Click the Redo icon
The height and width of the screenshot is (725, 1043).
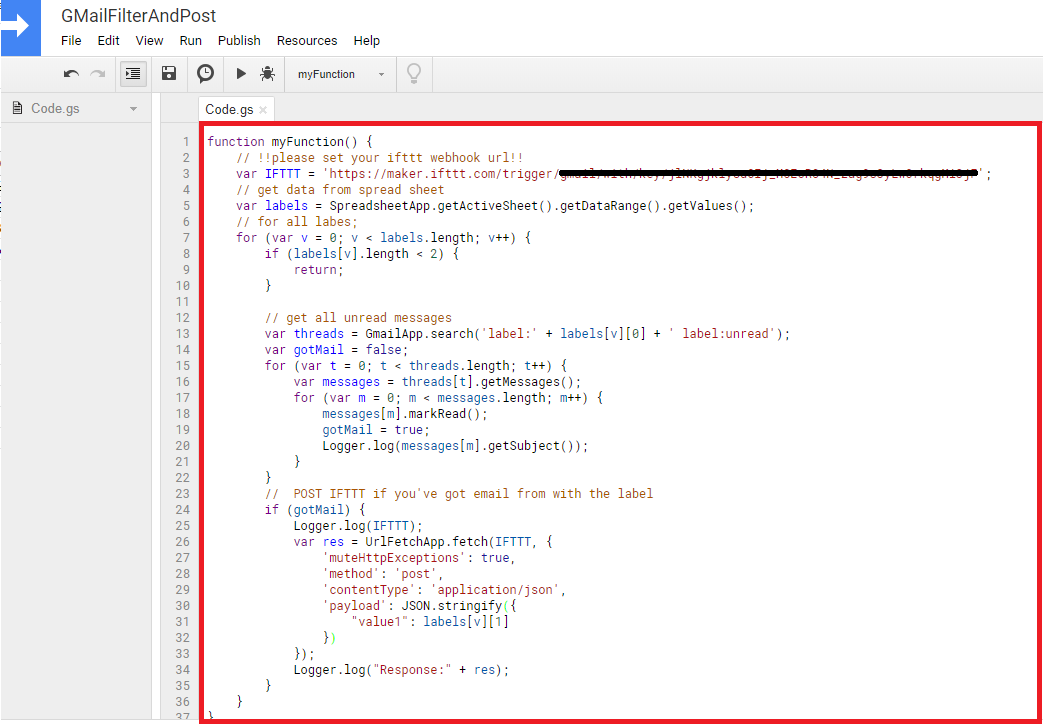tap(97, 73)
